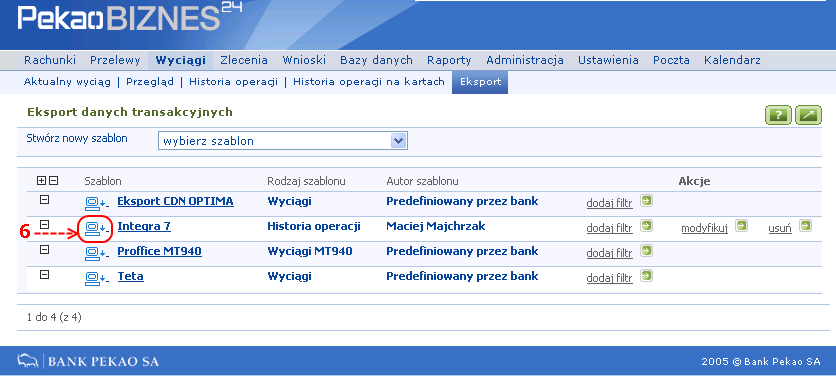Open the Wnioski menu
The image size is (836, 376).
(304, 60)
